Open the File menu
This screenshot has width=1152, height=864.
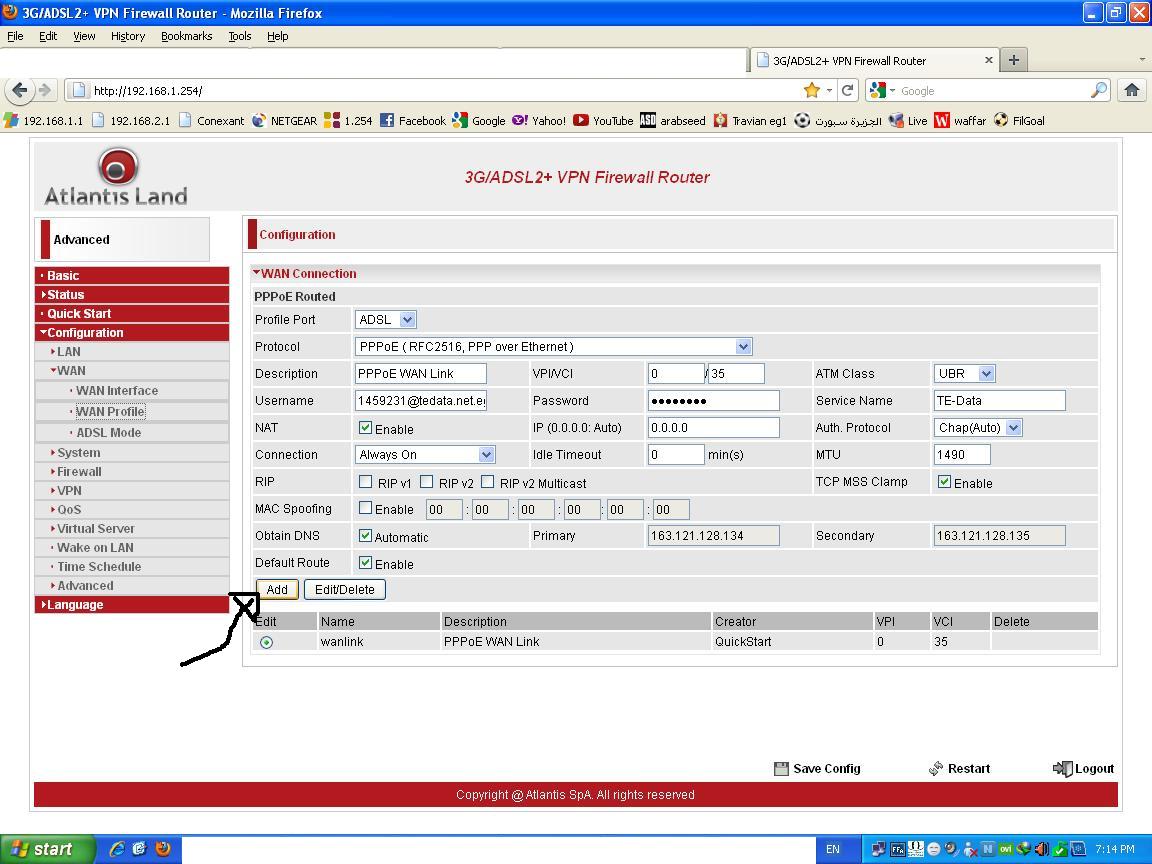(15, 36)
